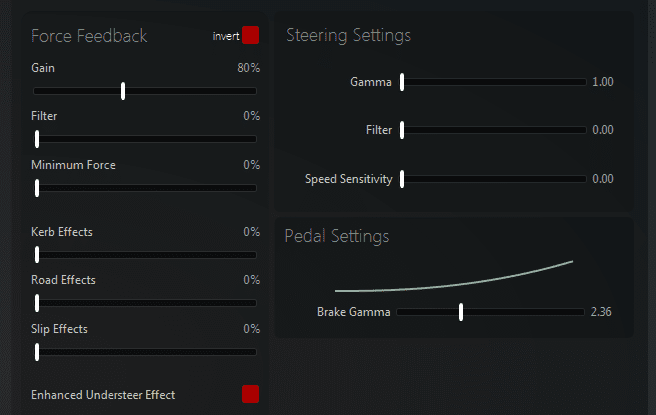This screenshot has width=656, height=415.
Task: Enable the Enhanced Understeer Effect checkbox
Action: pyautogui.click(x=250, y=394)
